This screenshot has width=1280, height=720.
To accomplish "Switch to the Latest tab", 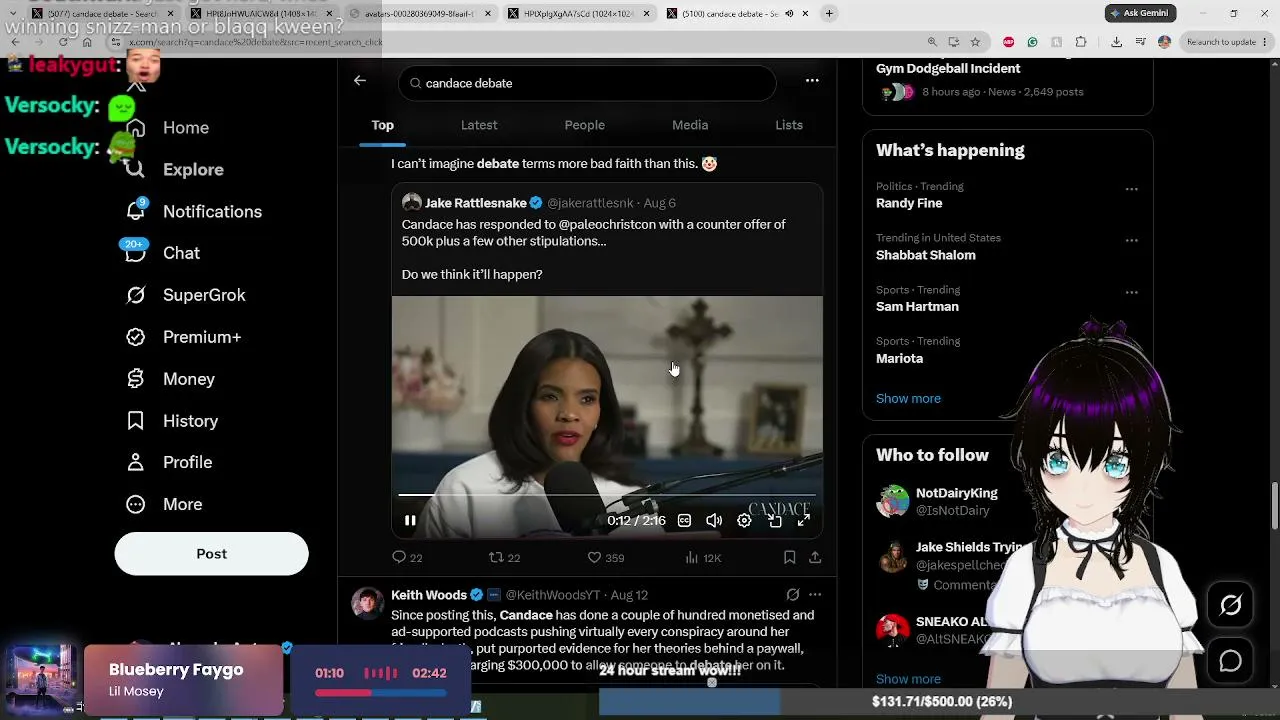I will 479,125.
